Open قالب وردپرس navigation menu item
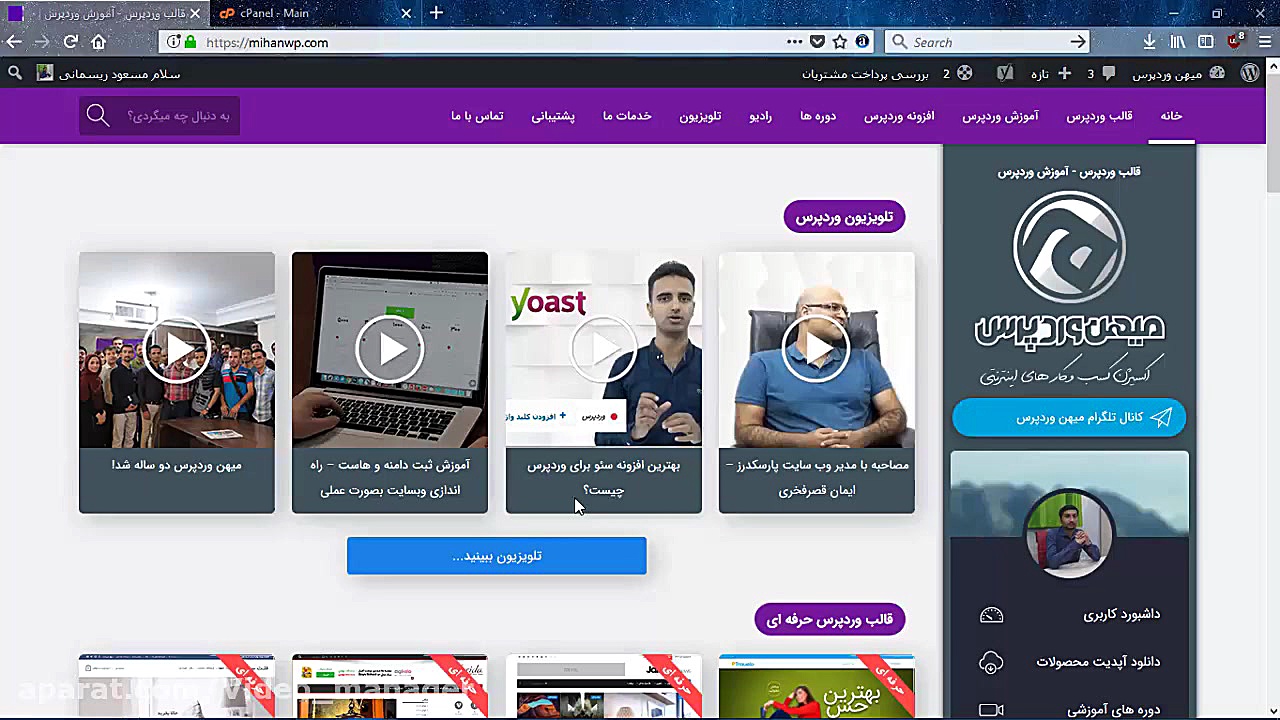The height and width of the screenshot is (720, 1280). click(1099, 116)
